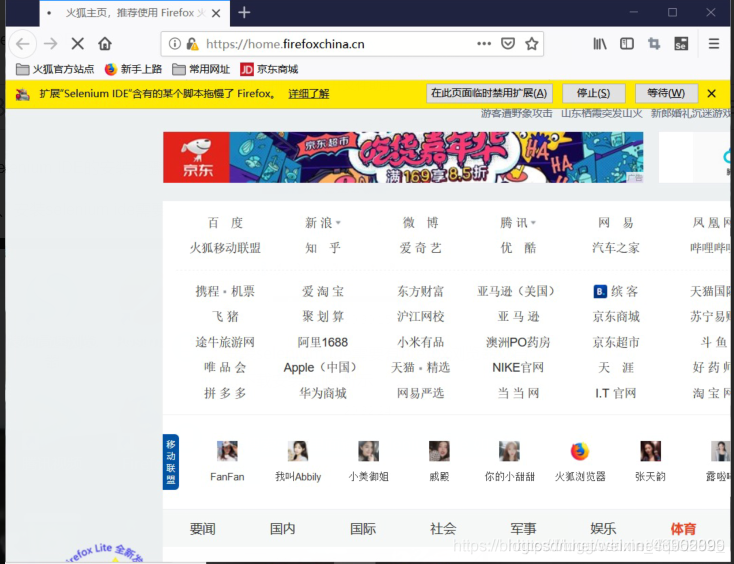Open 携程·机票 link
This screenshot has width=734, height=564.
(225, 292)
